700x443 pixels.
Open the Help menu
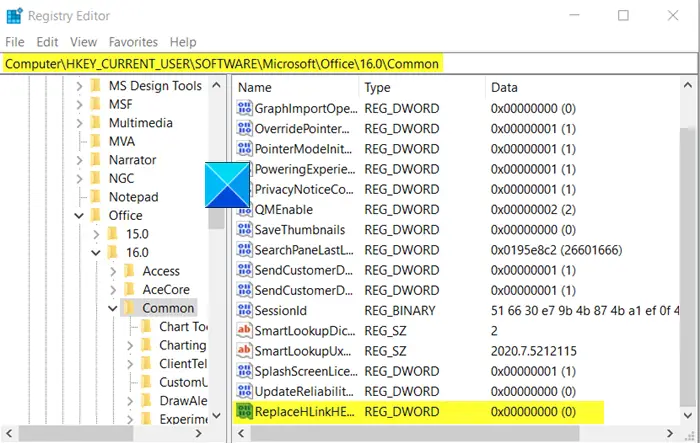pyautogui.click(x=183, y=42)
